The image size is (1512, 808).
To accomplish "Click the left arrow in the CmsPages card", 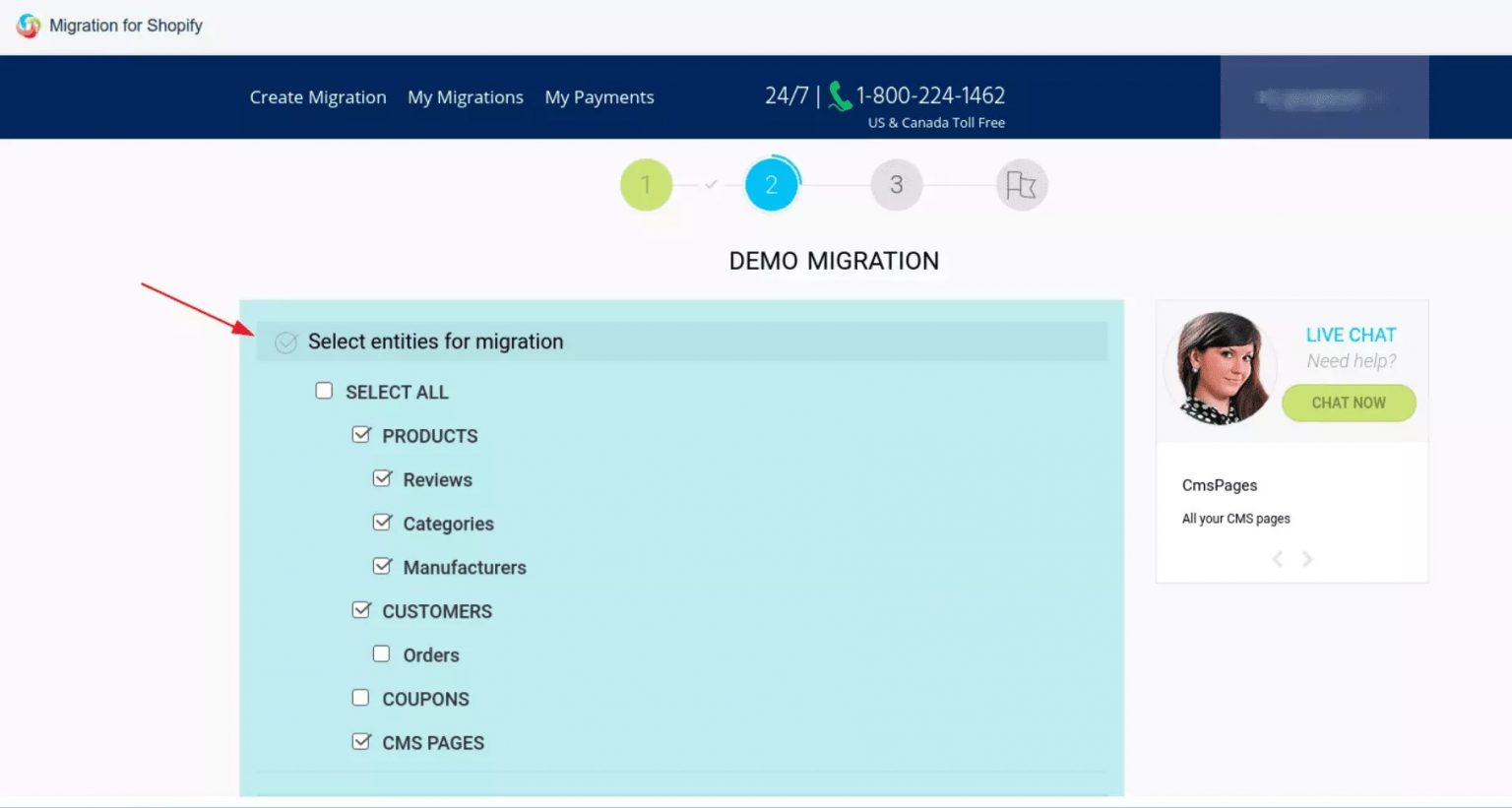I will click(1277, 558).
